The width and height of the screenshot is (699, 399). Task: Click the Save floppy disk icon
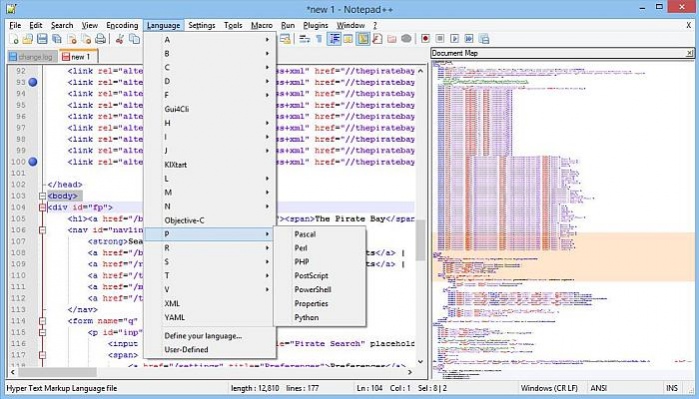point(42,39)
